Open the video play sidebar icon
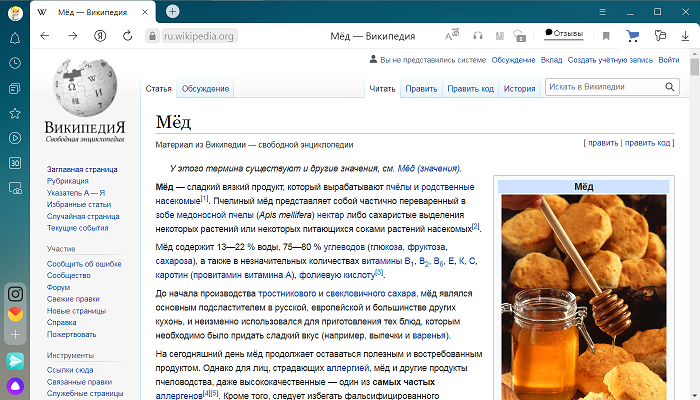This screenshot has height=400, width=700. coord(15,138)
